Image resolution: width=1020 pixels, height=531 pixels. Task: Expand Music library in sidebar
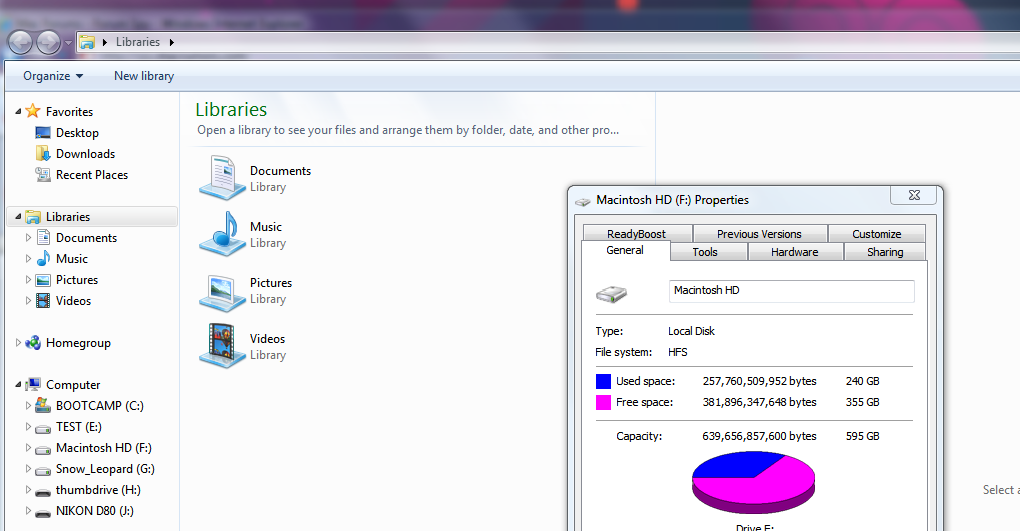[x=28, y=258]
